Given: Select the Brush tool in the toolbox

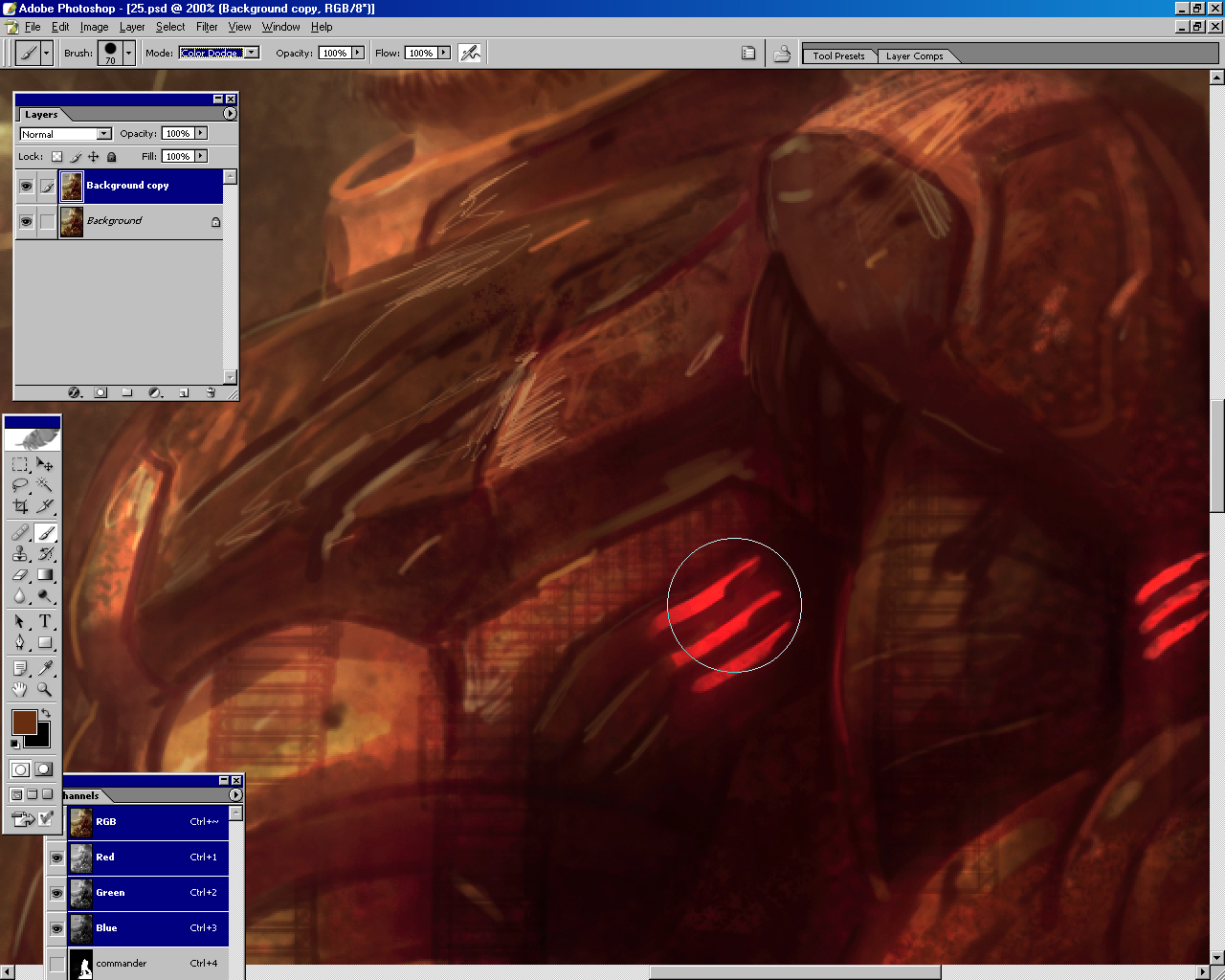Looking at the screenshot, I should pyautogui.click(x=45, y=533).
